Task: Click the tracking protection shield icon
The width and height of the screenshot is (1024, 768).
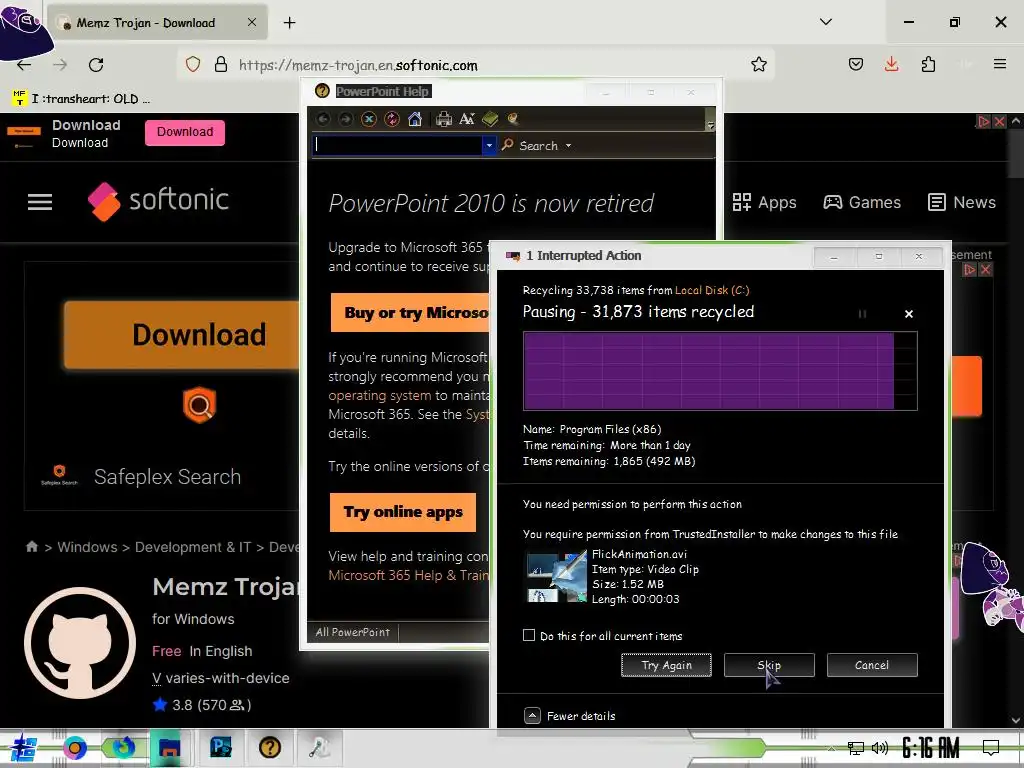Action: (193, 64)
